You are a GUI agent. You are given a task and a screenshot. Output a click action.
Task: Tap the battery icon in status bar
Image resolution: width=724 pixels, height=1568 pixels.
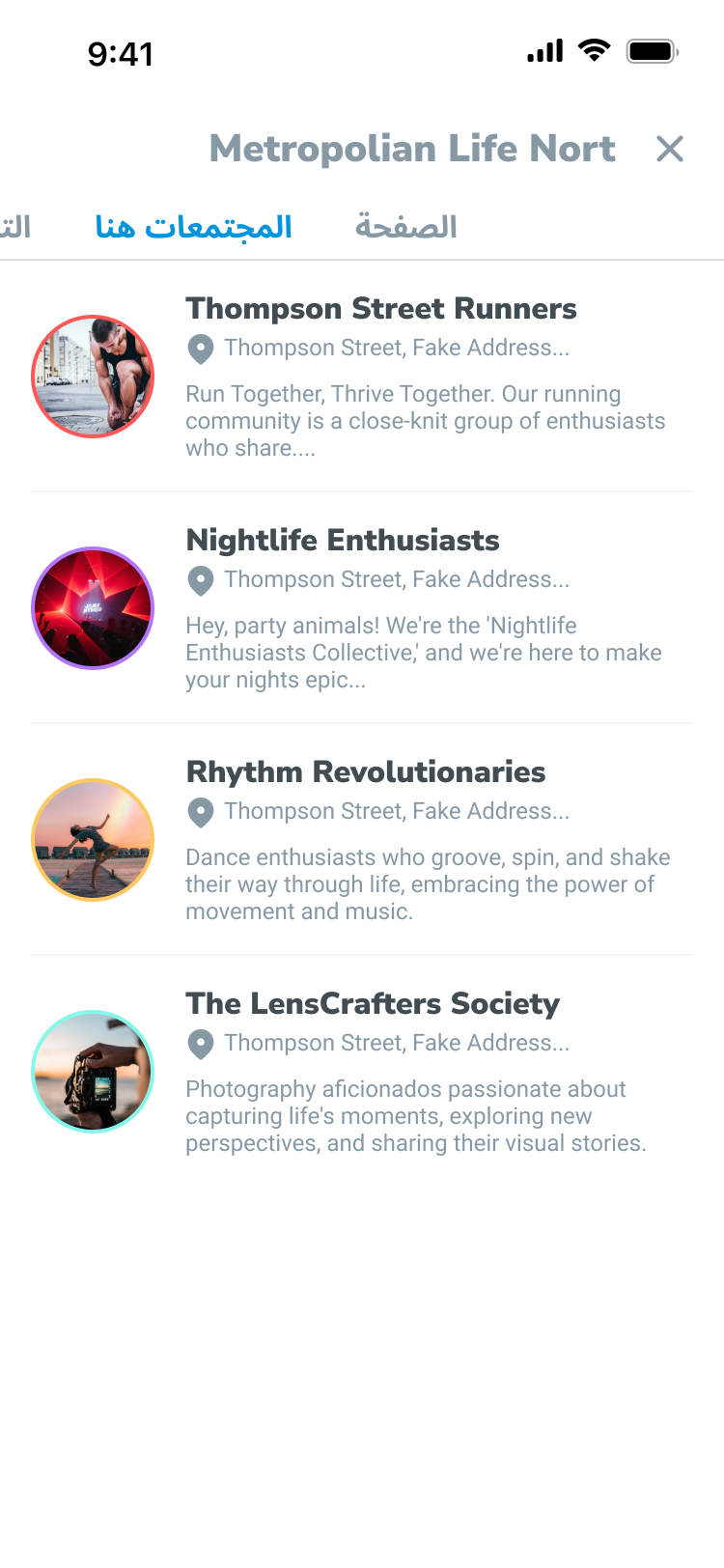pyautogui.click(x=653, y=51)
